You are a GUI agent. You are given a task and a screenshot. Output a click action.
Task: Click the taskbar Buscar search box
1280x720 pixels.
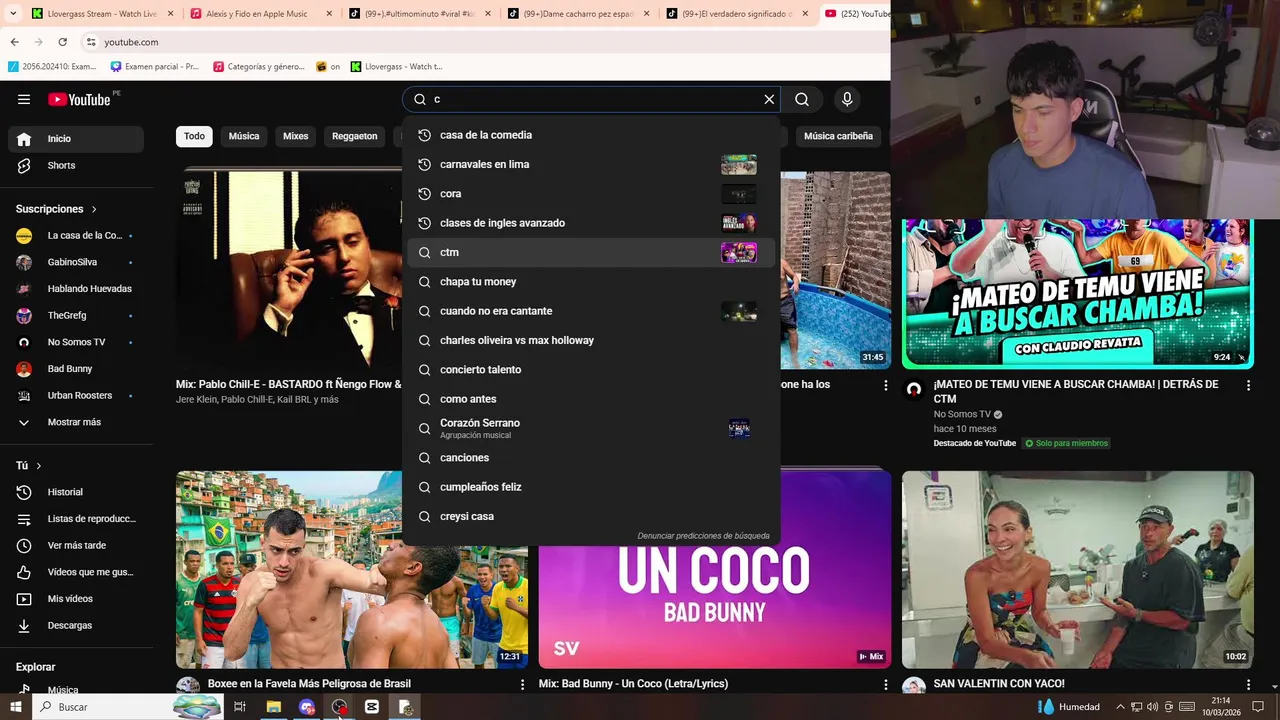(x=128, y=707)
